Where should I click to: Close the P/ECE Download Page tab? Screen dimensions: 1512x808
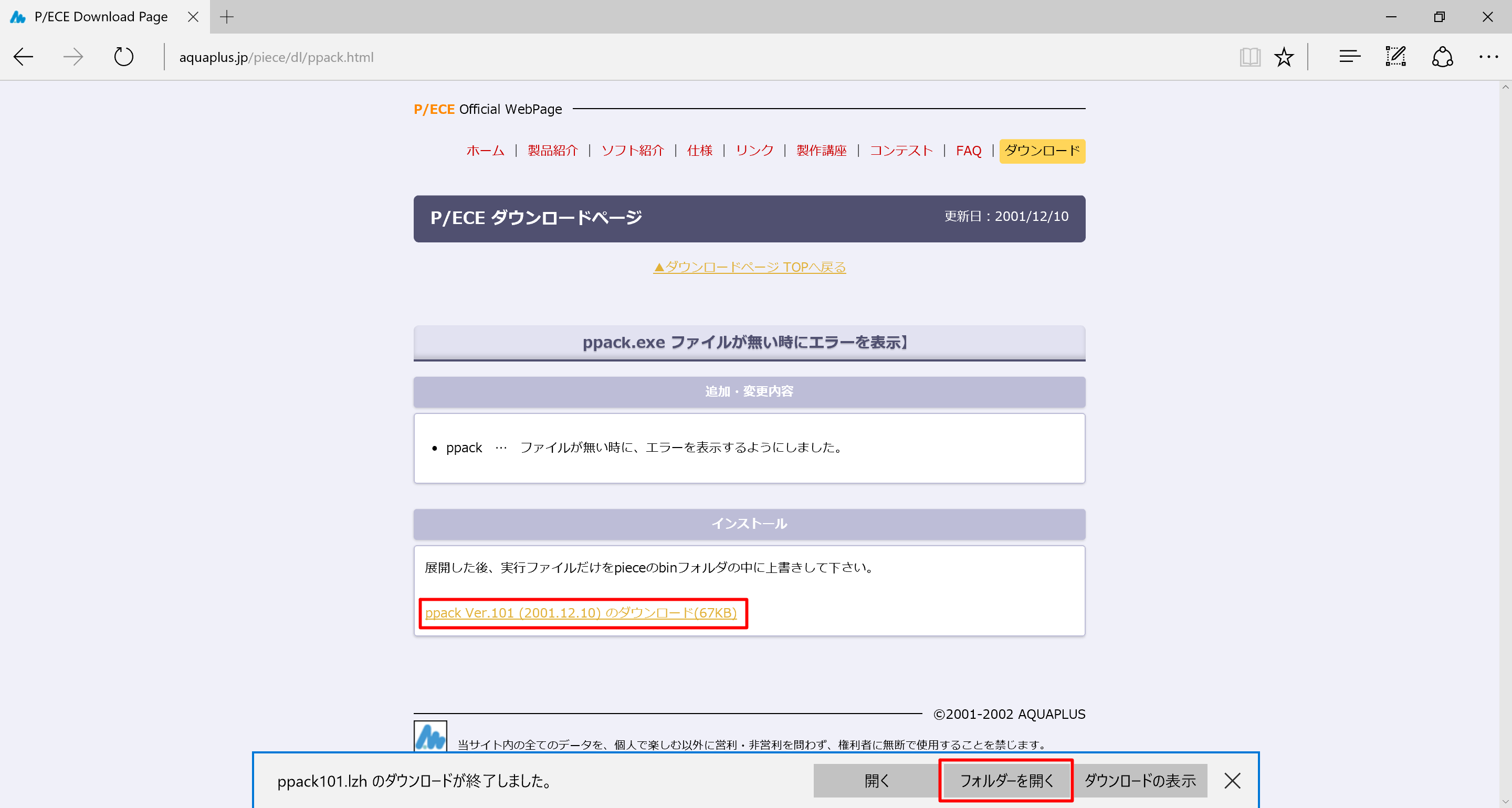pos(193,17)
